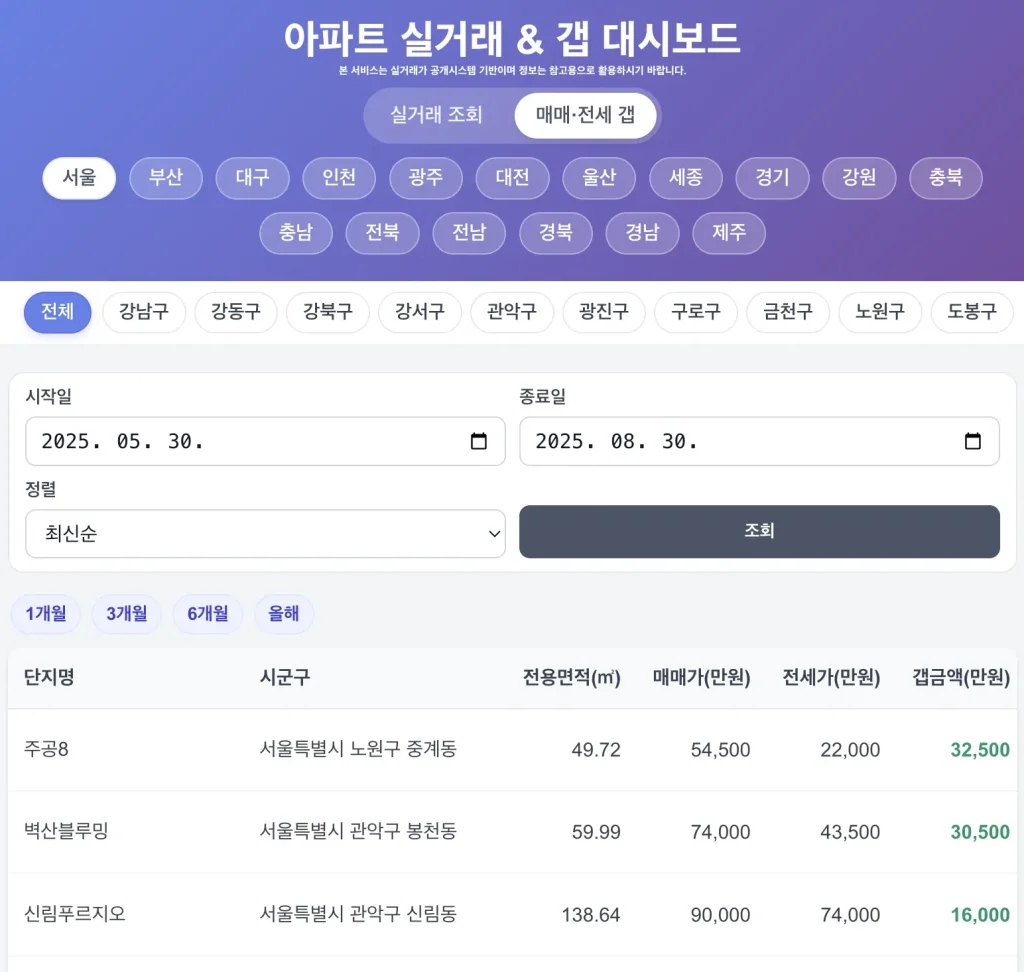The image size is (1024, 972).
Task: Filter by 강동구 district
Action: tap(236, 312)
